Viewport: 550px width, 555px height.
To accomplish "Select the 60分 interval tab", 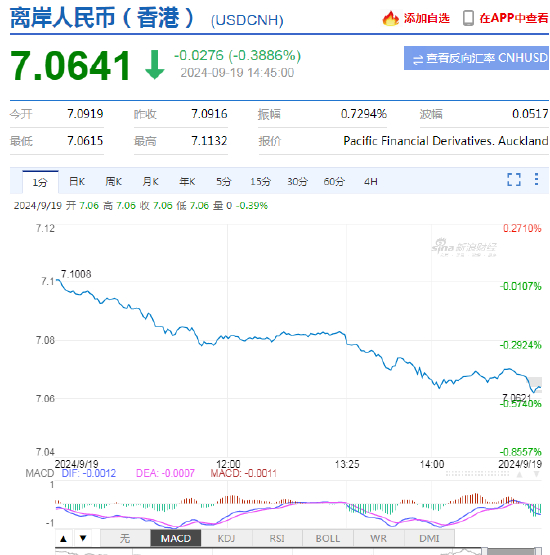I will click(334, 182).
